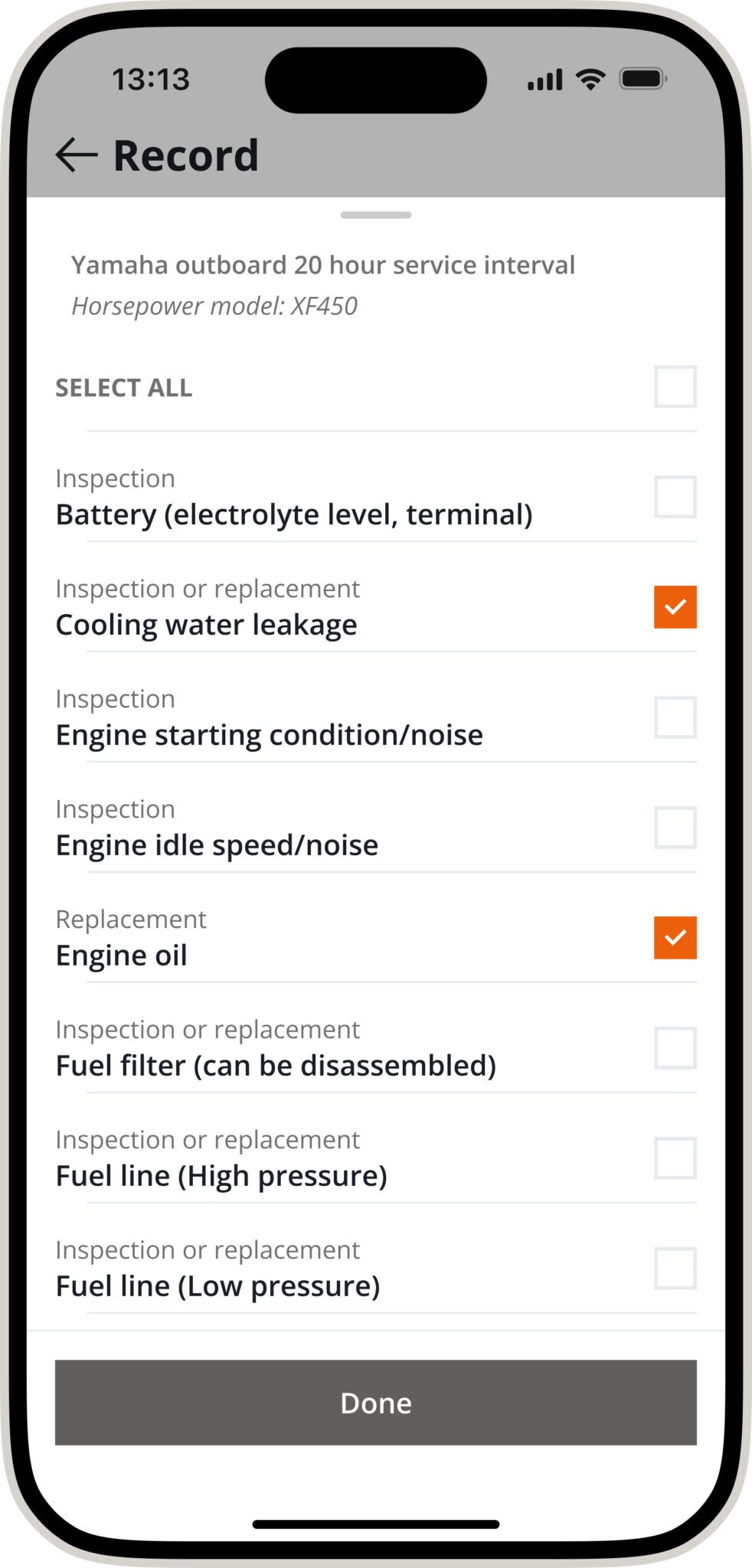Tick Fuel line (Low pressure) checkbox

pyautogui.click(x=675, y=1269)
